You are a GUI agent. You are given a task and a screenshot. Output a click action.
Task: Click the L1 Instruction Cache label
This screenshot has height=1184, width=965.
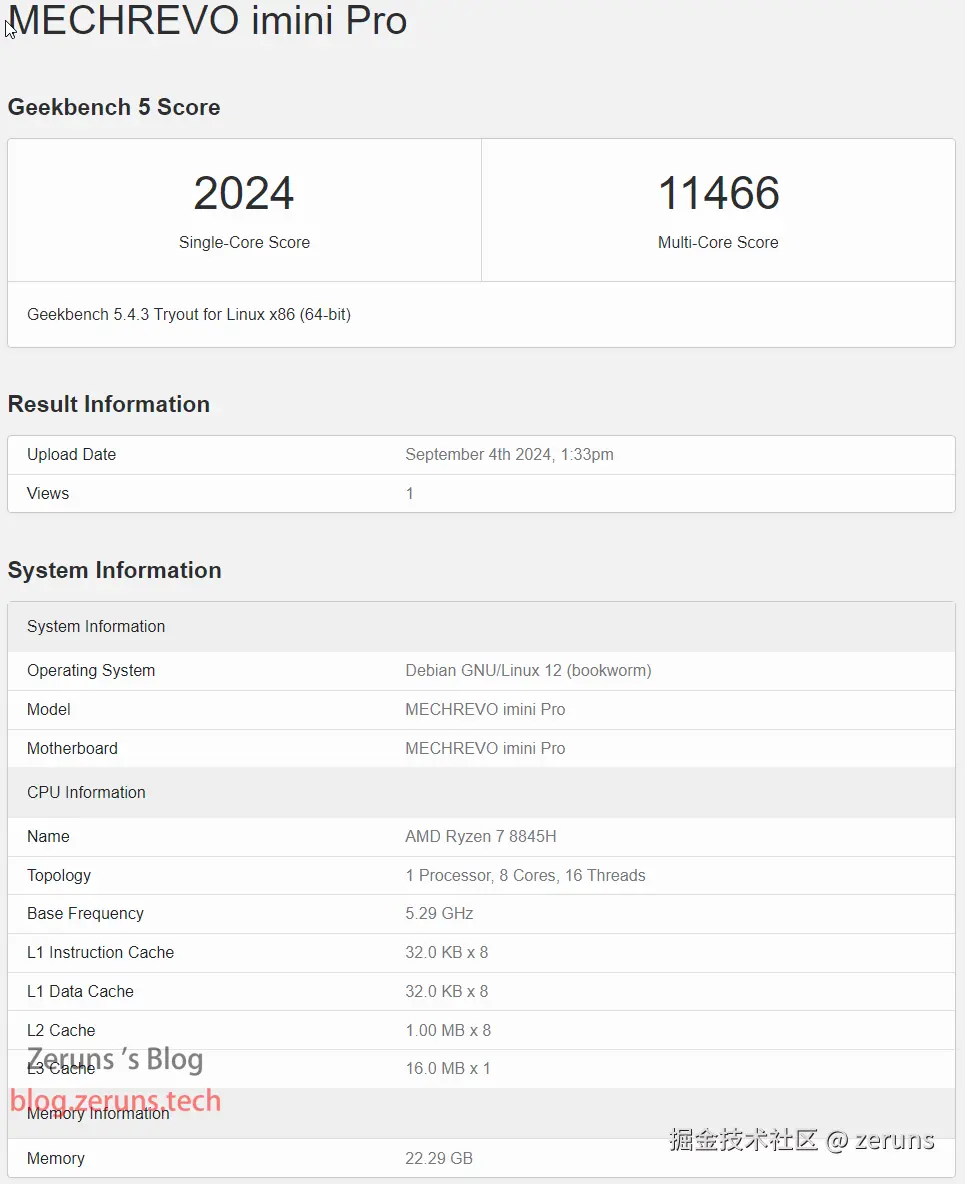tap(100, 953)
